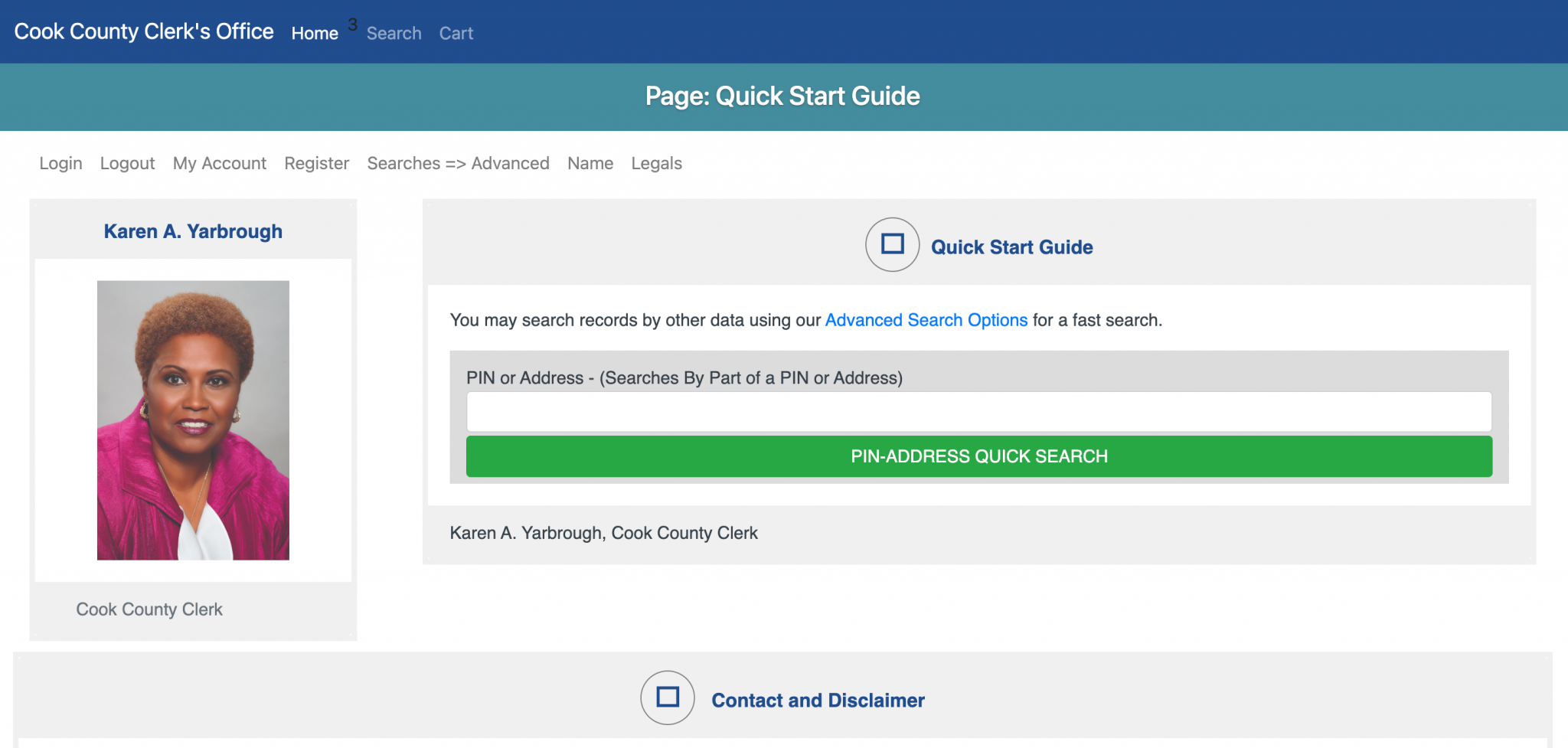Image resolution: width=1568 pixels, height=748 pixels.
Task: Click the Advanced Search Options hyperlink
Action: tap(926, 320)
